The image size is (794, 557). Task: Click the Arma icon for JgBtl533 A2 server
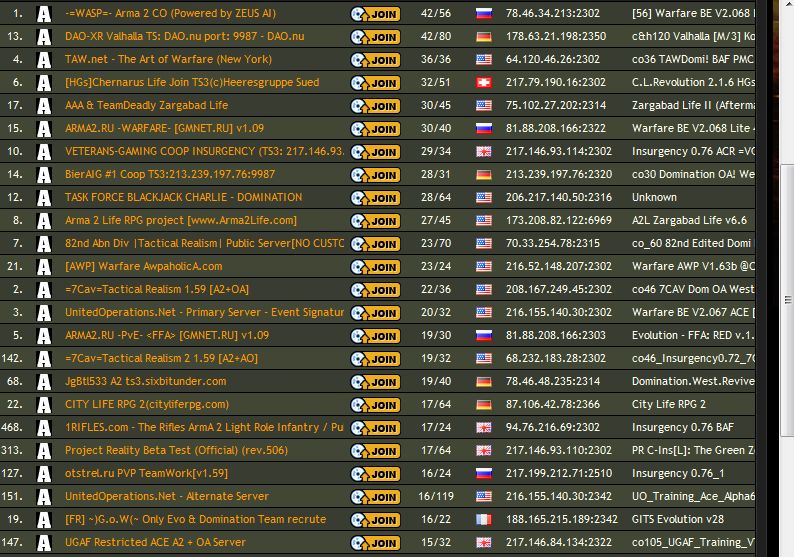pos(44,382)
